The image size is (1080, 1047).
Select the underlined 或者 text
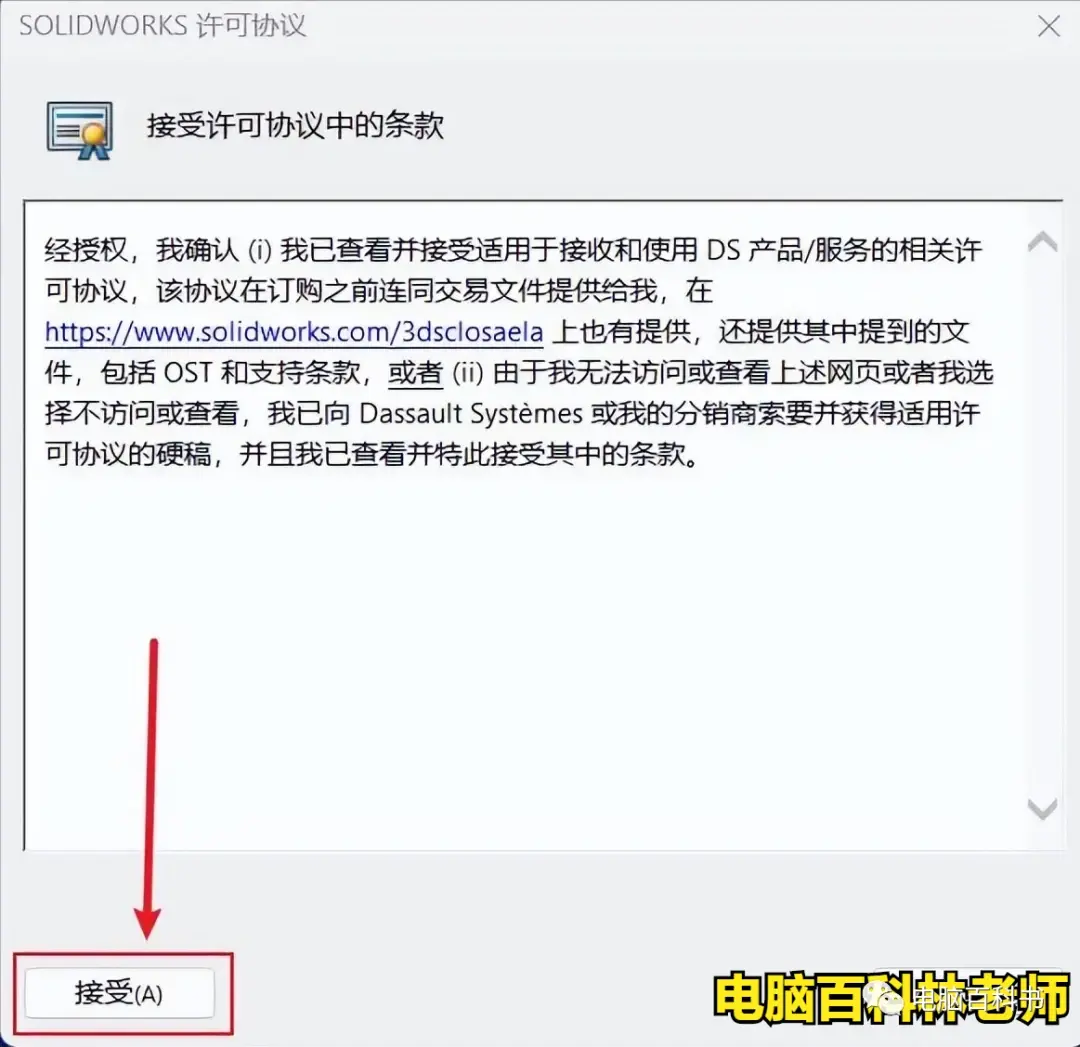pyautogui.click(x=415, y=373)
